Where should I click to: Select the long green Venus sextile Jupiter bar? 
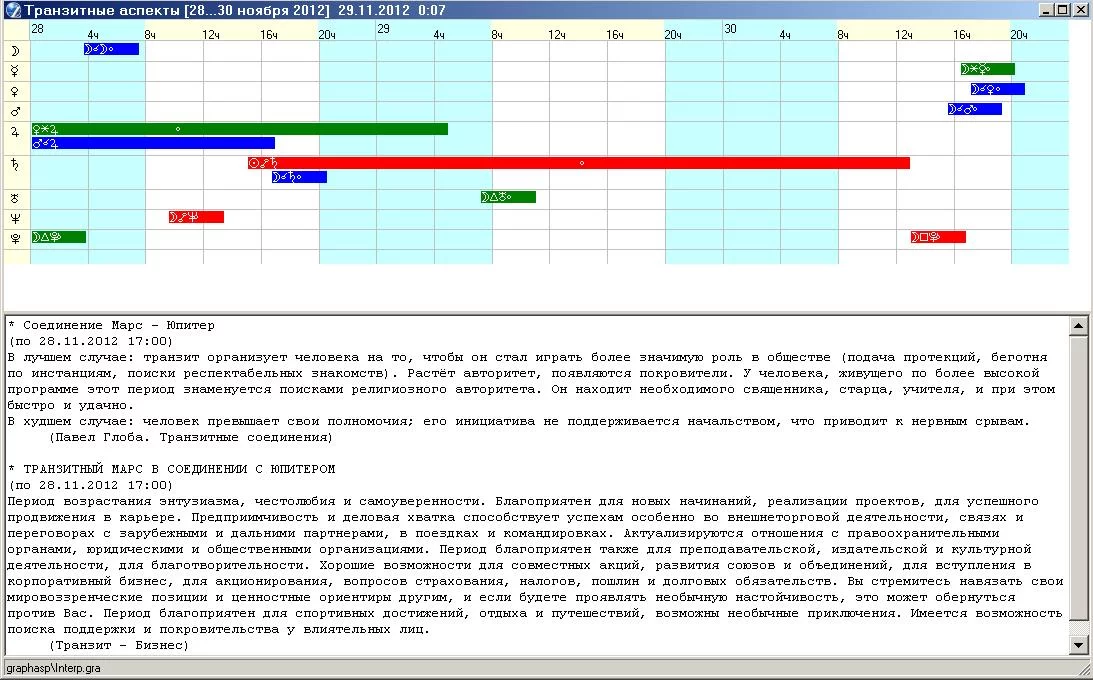point(240,129)
